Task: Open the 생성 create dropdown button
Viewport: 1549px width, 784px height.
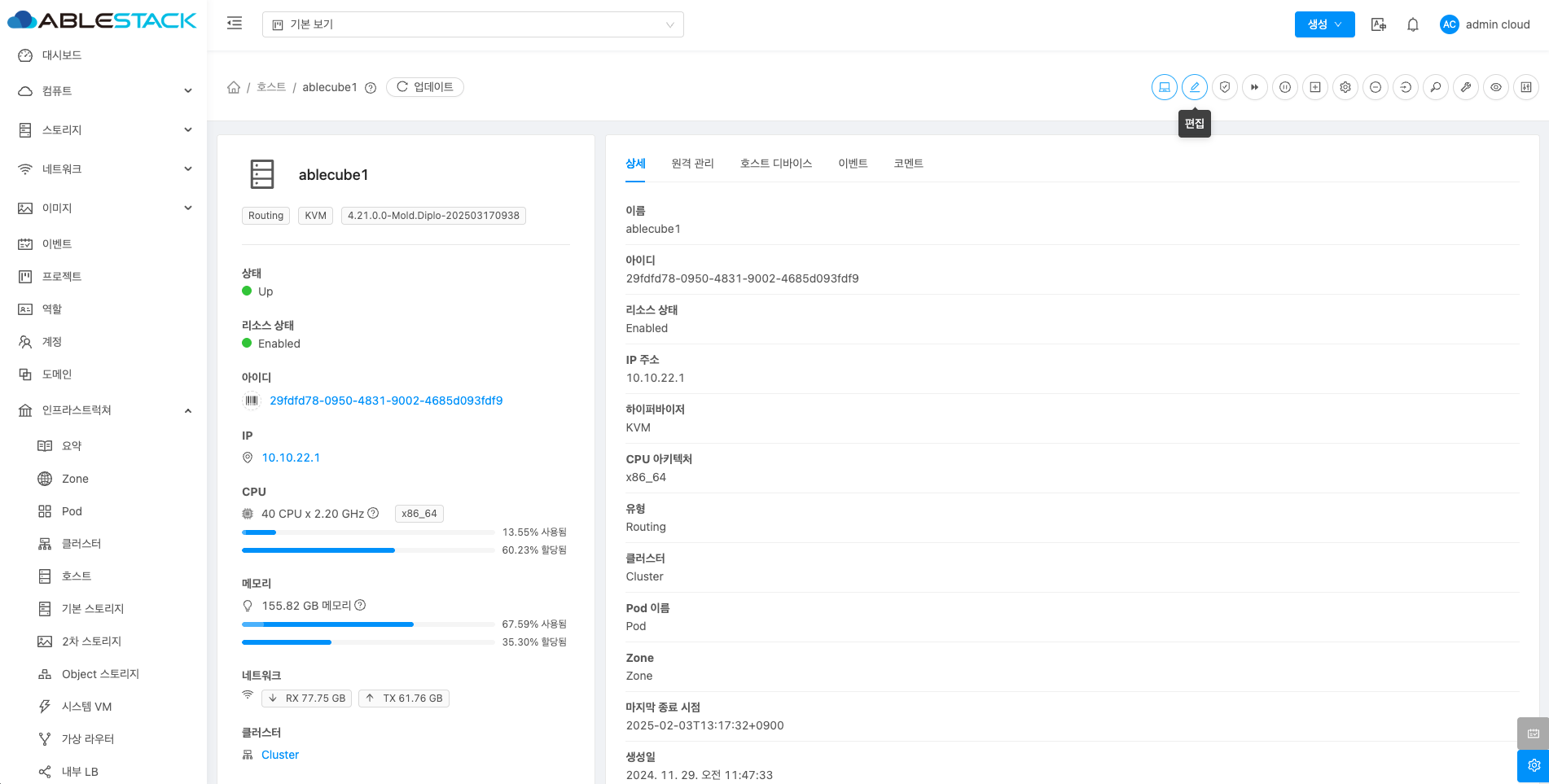Action: pyautogui.click(x=1324, y=24)
